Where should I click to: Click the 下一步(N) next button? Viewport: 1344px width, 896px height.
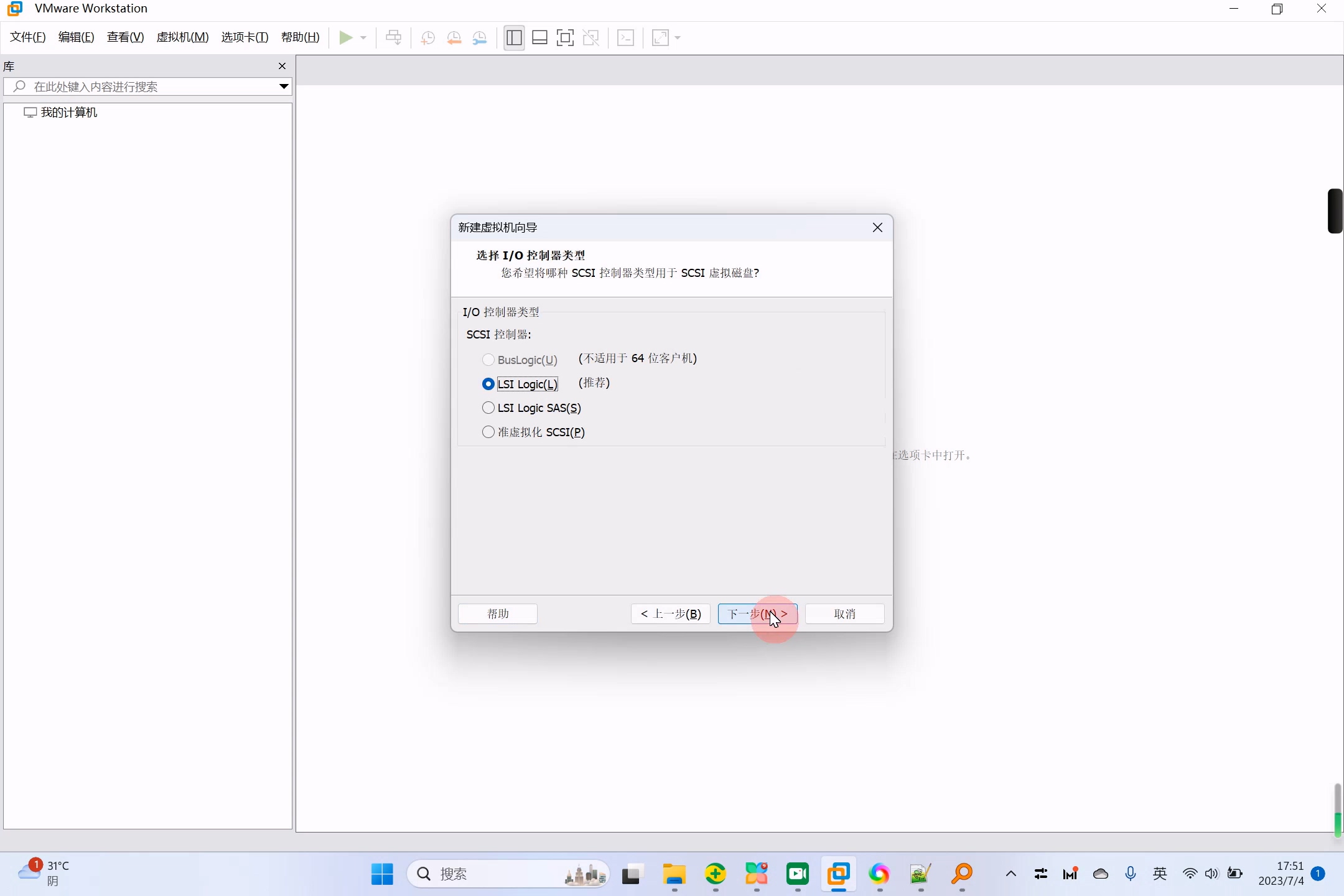tap(758, 614)
